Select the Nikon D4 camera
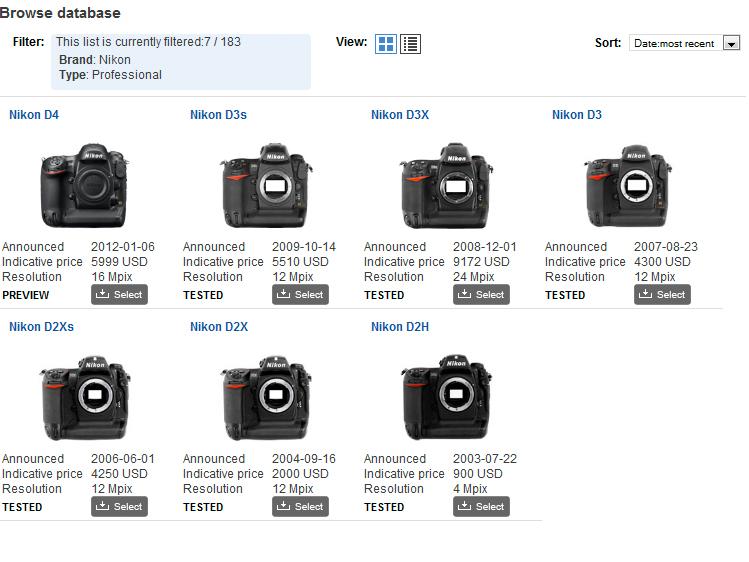 pos(119,295)
